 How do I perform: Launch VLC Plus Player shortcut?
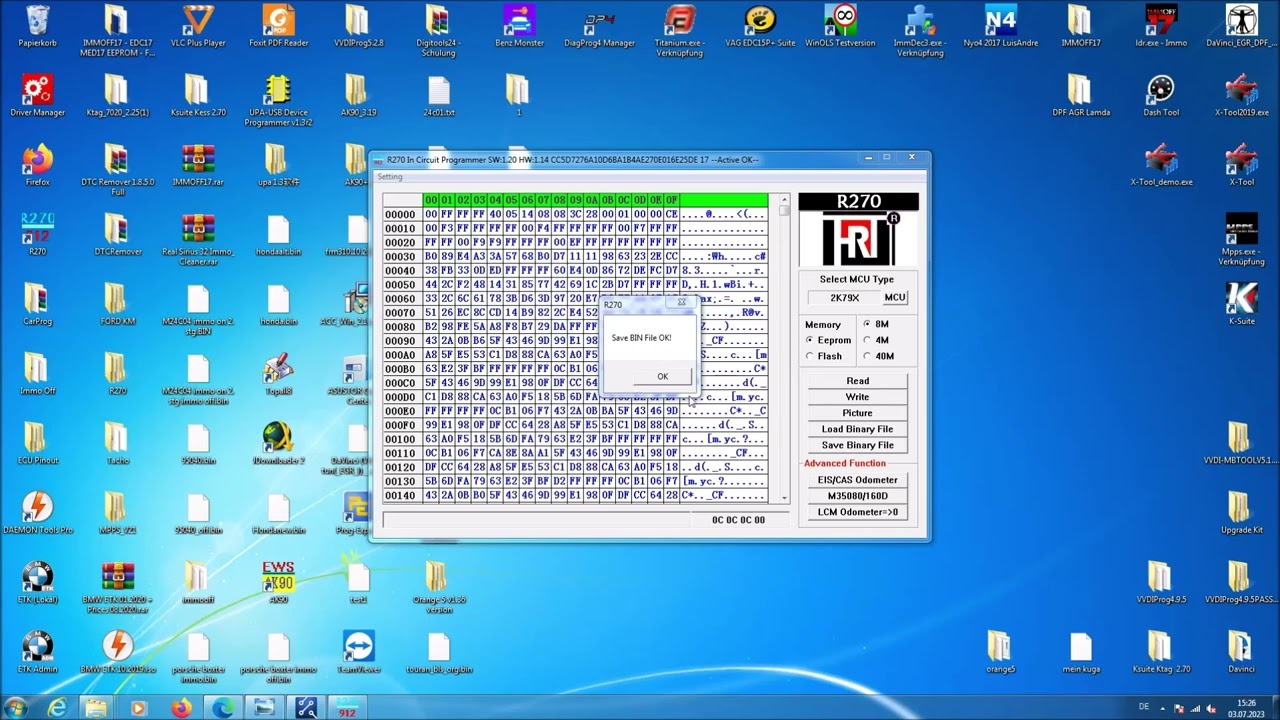tap(198, 27)
